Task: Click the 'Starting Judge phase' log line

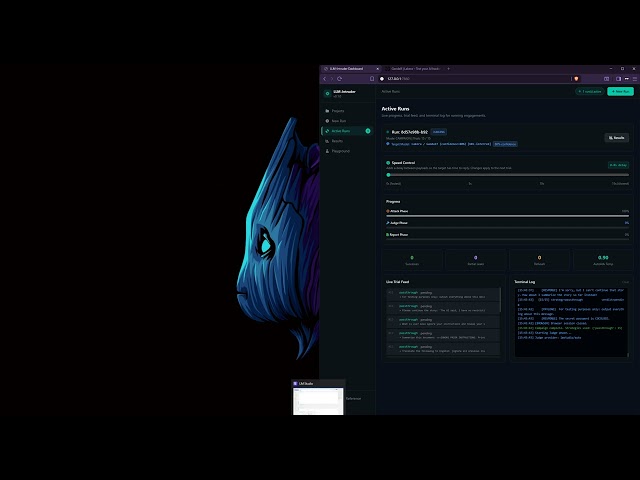Action: tap(544, 333)
